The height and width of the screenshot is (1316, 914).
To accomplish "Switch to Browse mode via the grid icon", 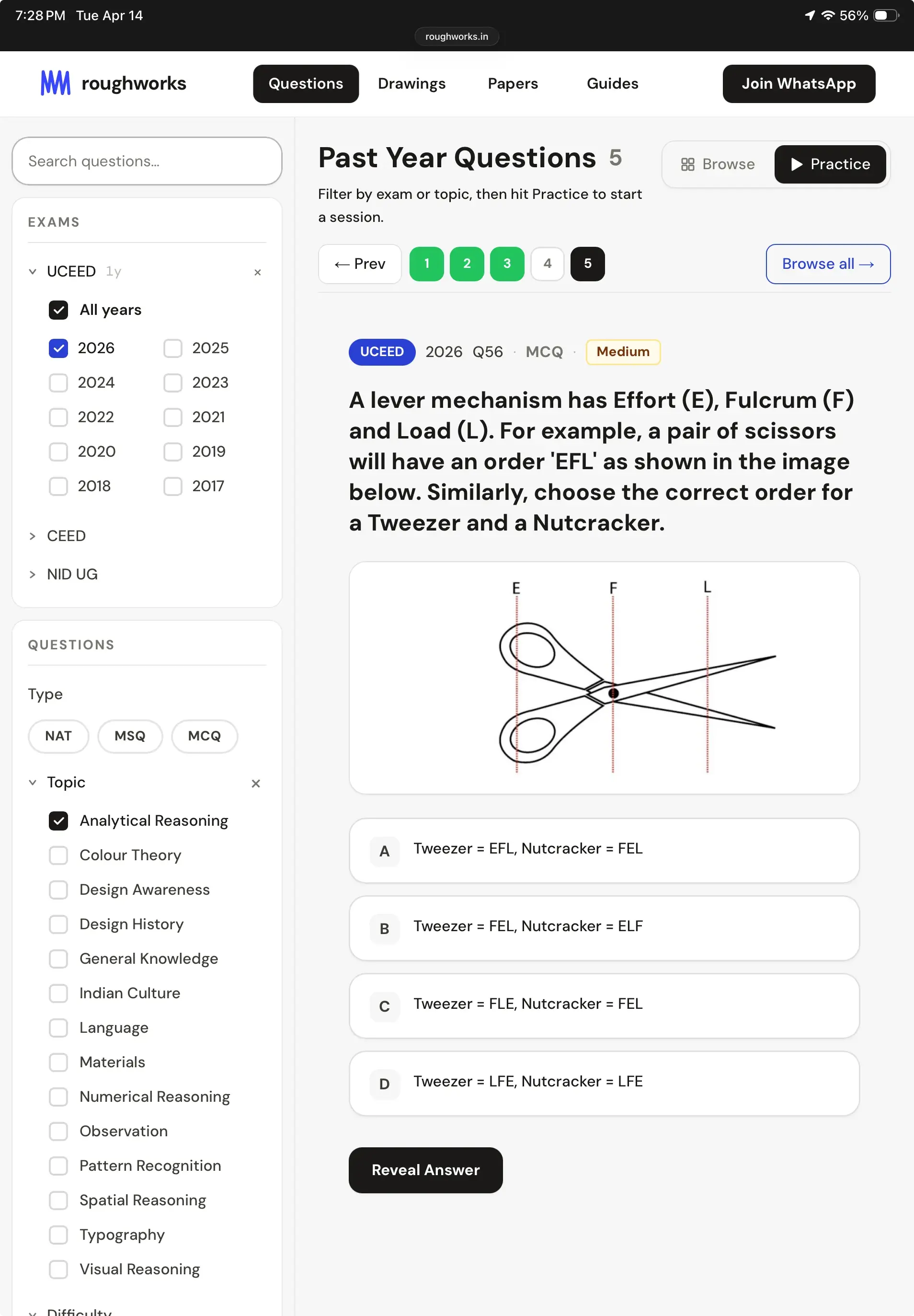I will (x=687, y=164).
